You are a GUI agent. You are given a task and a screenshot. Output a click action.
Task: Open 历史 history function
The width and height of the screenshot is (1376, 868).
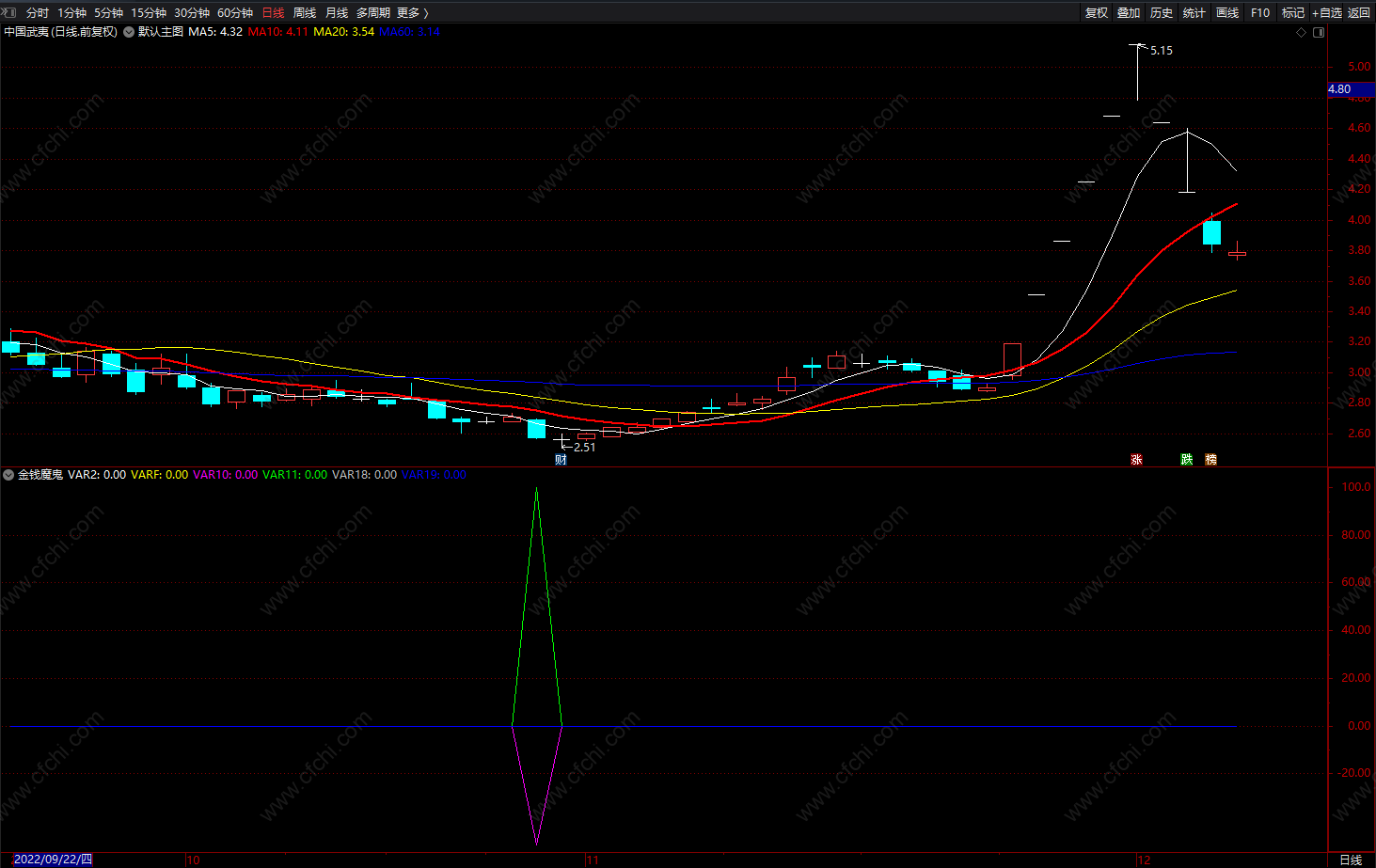click(x=1162, y=13)
